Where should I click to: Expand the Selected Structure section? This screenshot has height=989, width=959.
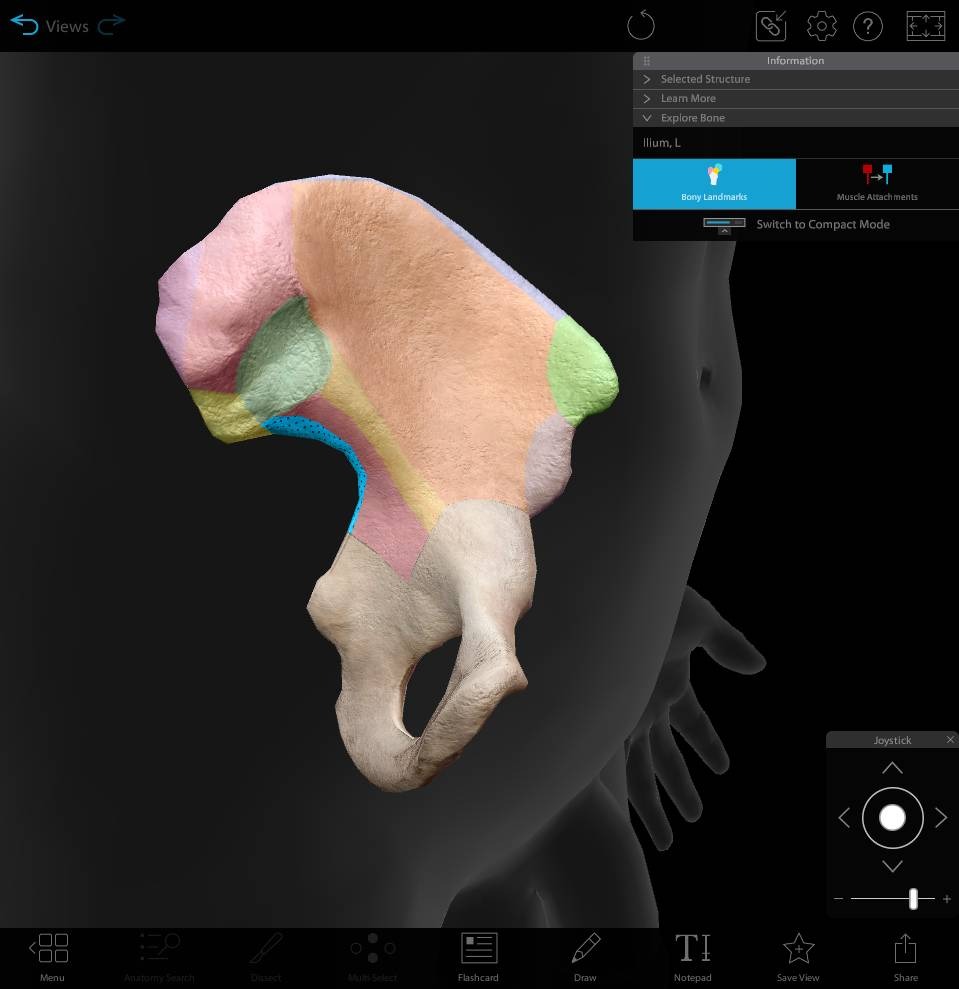tap(705, 79)
